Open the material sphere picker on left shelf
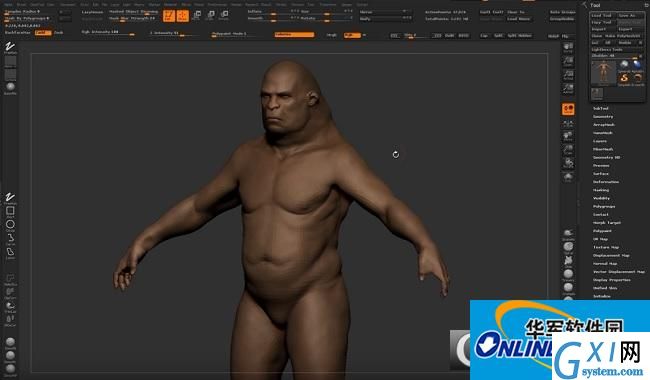The image size is (650, 380). (x=10, y=87)
